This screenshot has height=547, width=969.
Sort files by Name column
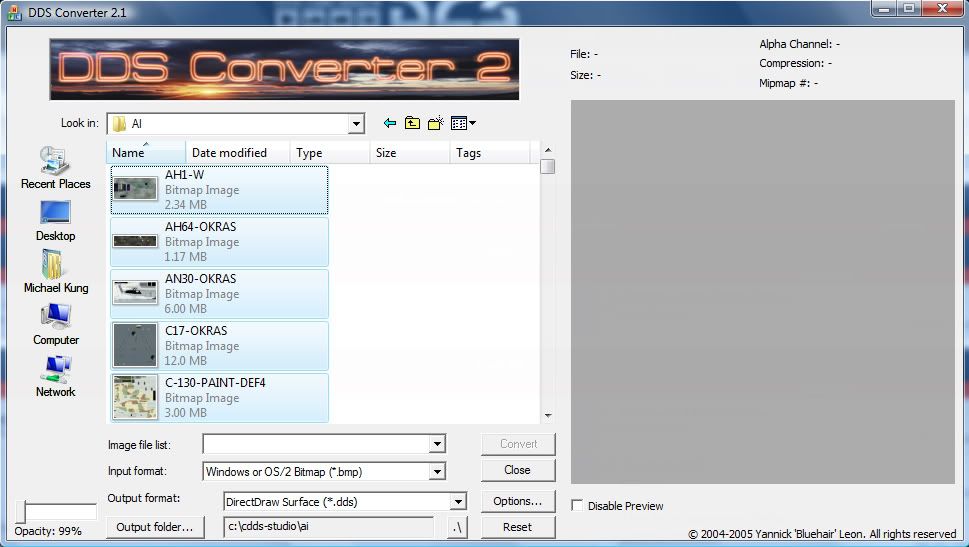[x=146, y=153]
